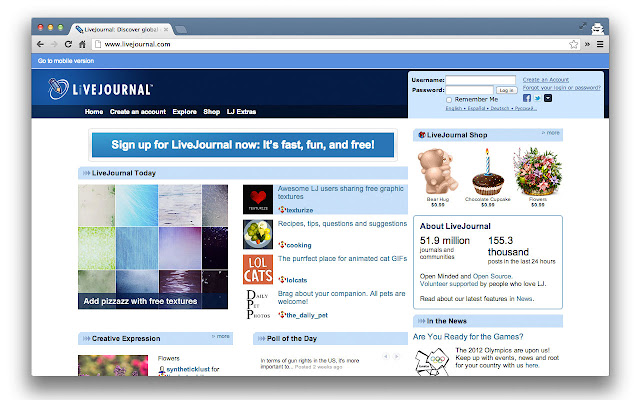Open the lolcats community link

[x=296, y=280]
